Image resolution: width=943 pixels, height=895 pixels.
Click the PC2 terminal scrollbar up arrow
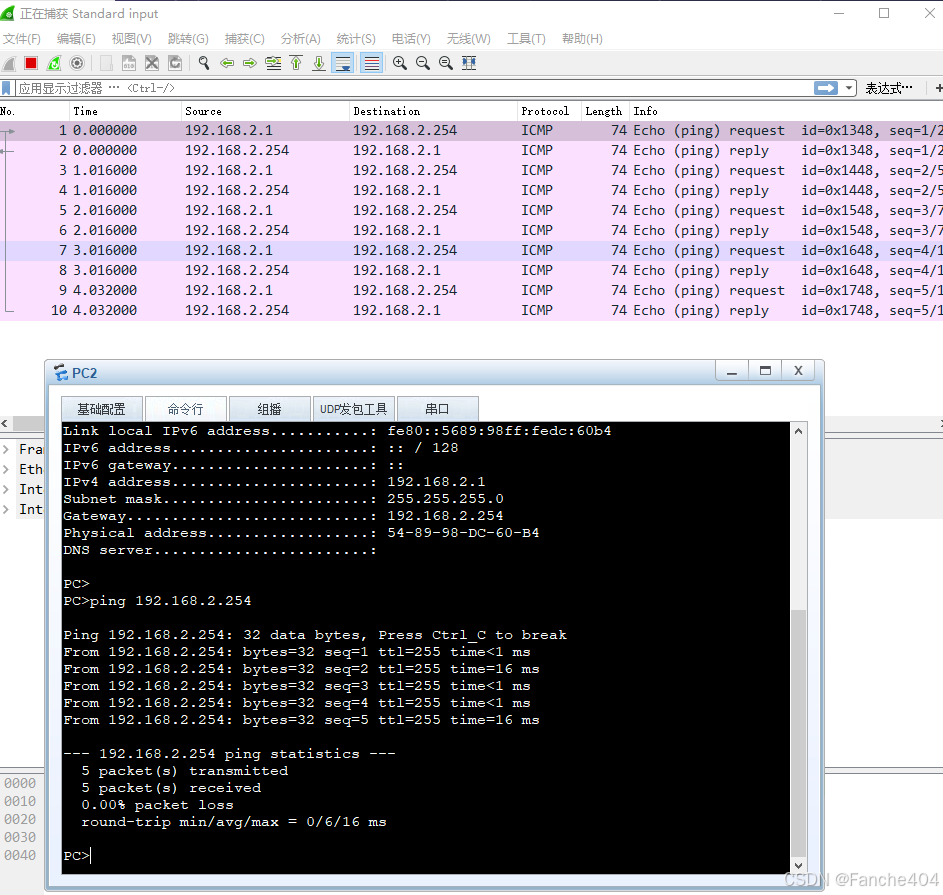(798, 431)
